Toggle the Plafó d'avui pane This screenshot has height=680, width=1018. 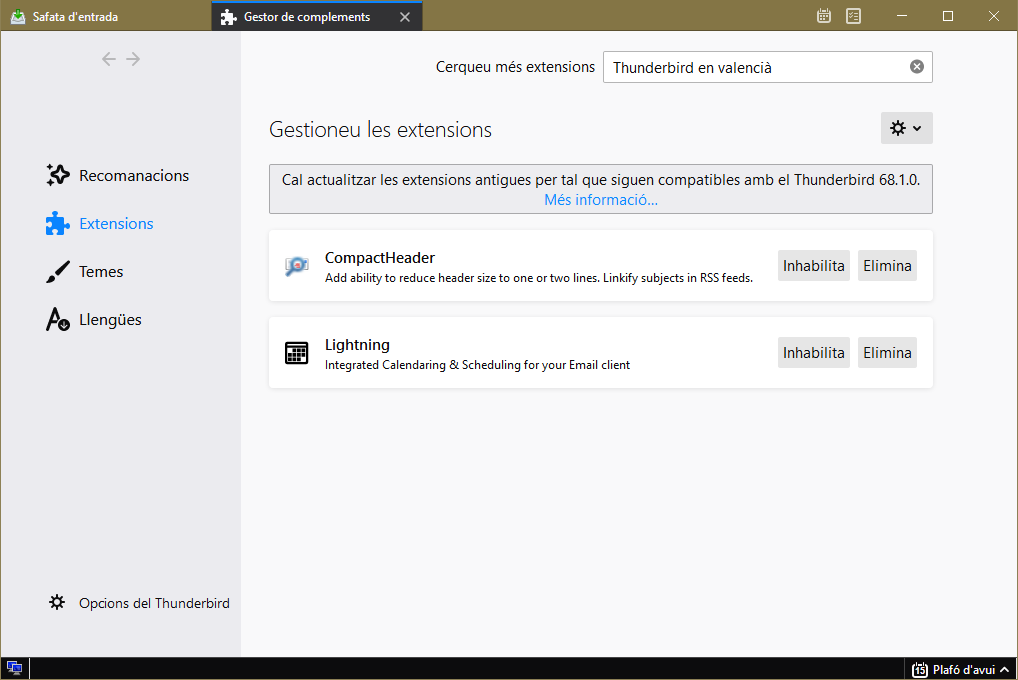click(x=960, y=669)
